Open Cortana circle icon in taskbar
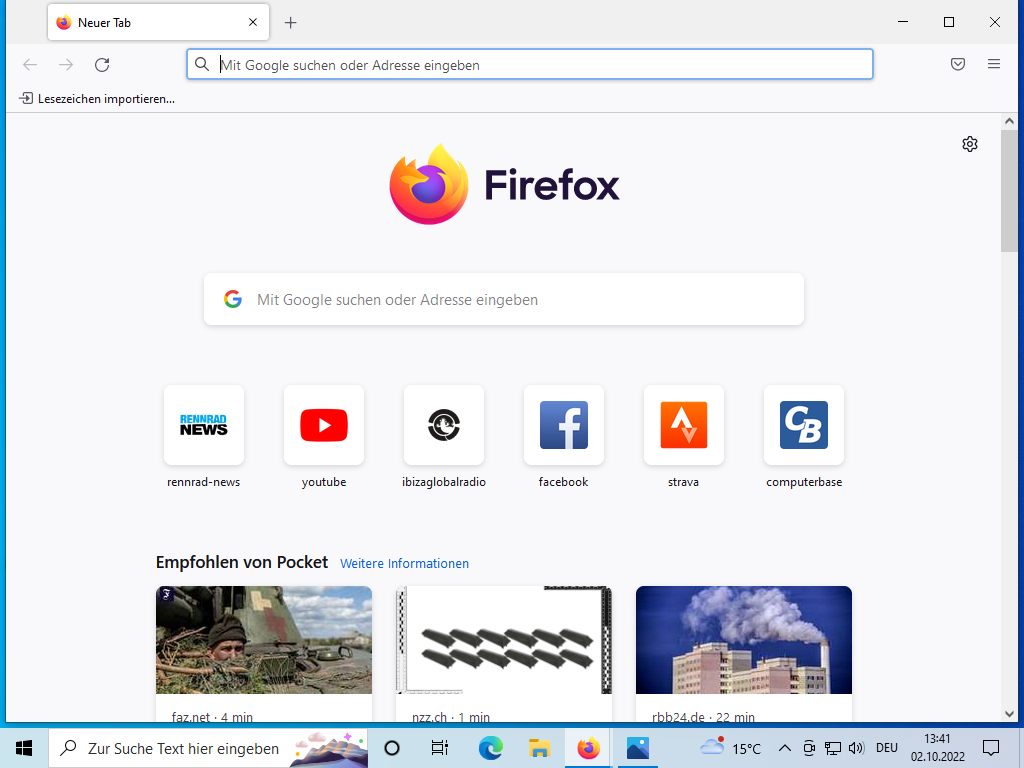The height and width of the screenshot is (768, 1024). pyautogui.click(x=392, y=748)
